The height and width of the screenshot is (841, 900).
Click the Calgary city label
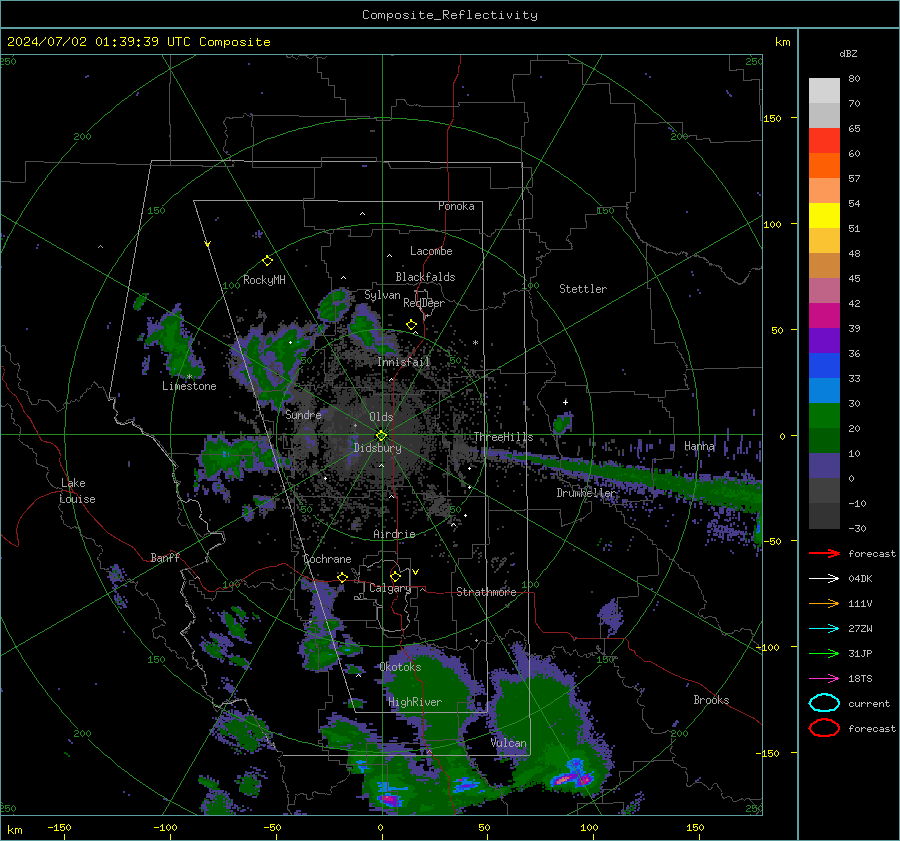point(390,588)
